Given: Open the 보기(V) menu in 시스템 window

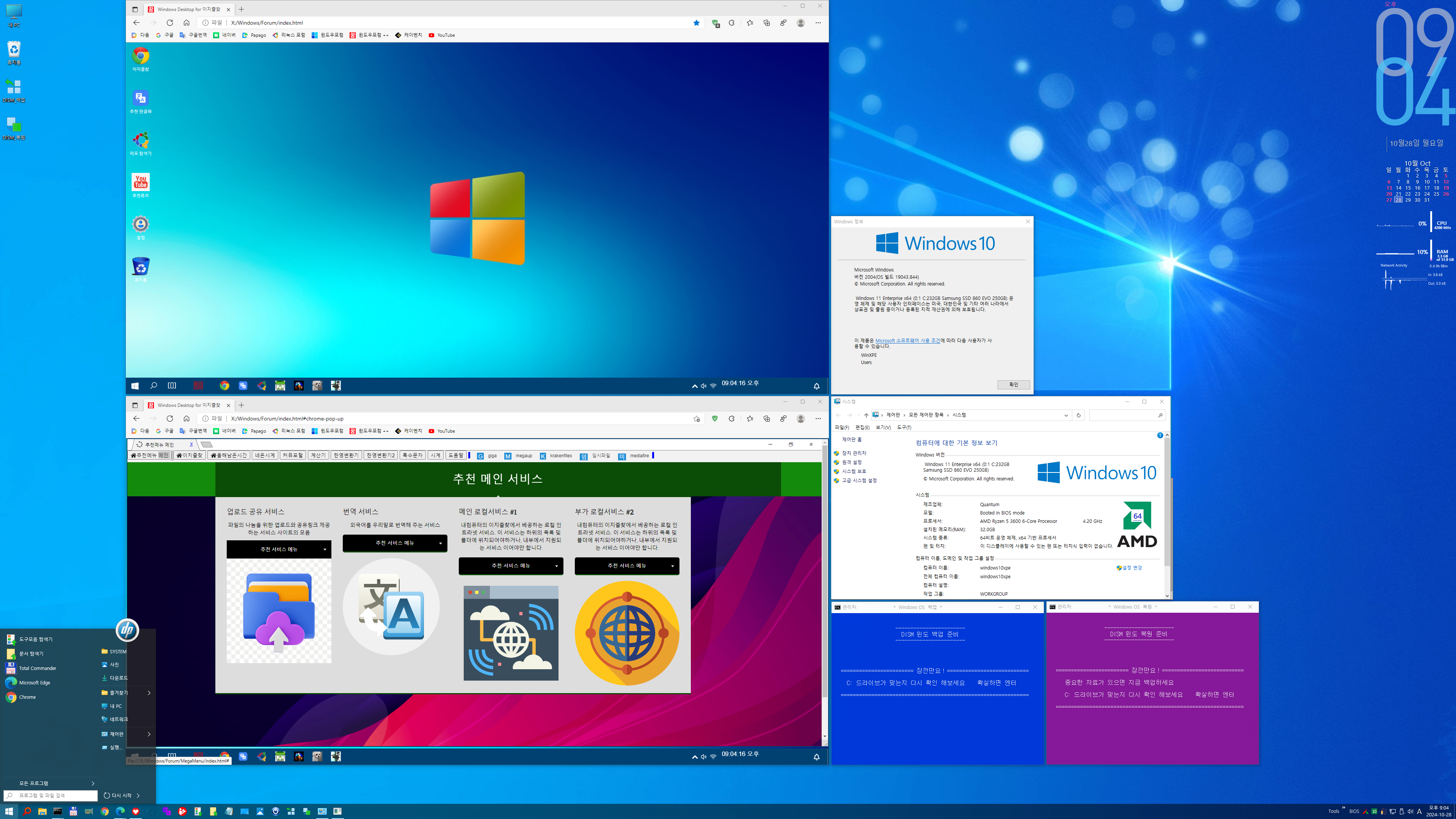Looking at the screenshot, I should pos(883,427).
